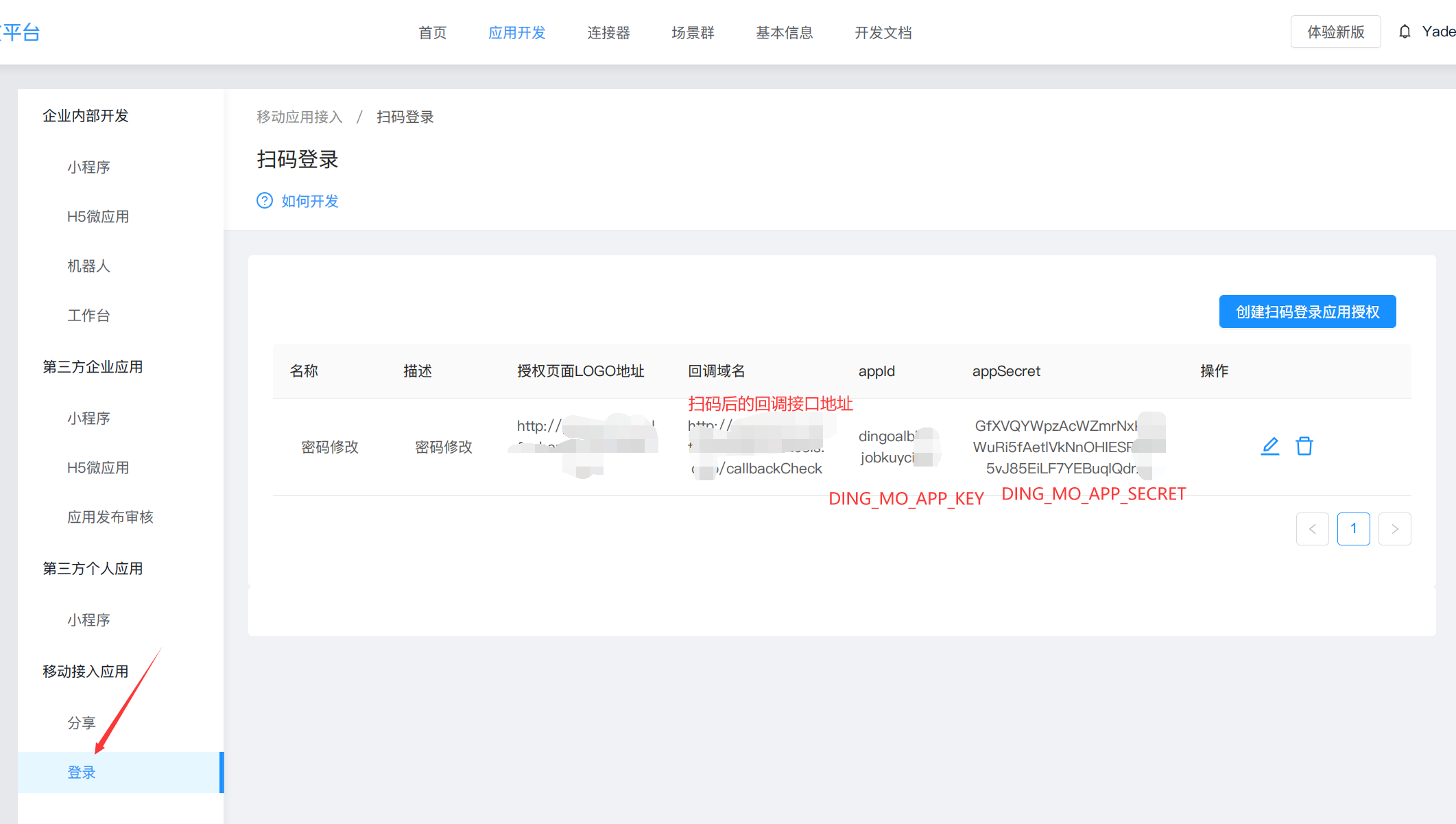The image size is (1456, 824).
Task: Select 机器人 in the sidebar
Action: pos(88,266)
